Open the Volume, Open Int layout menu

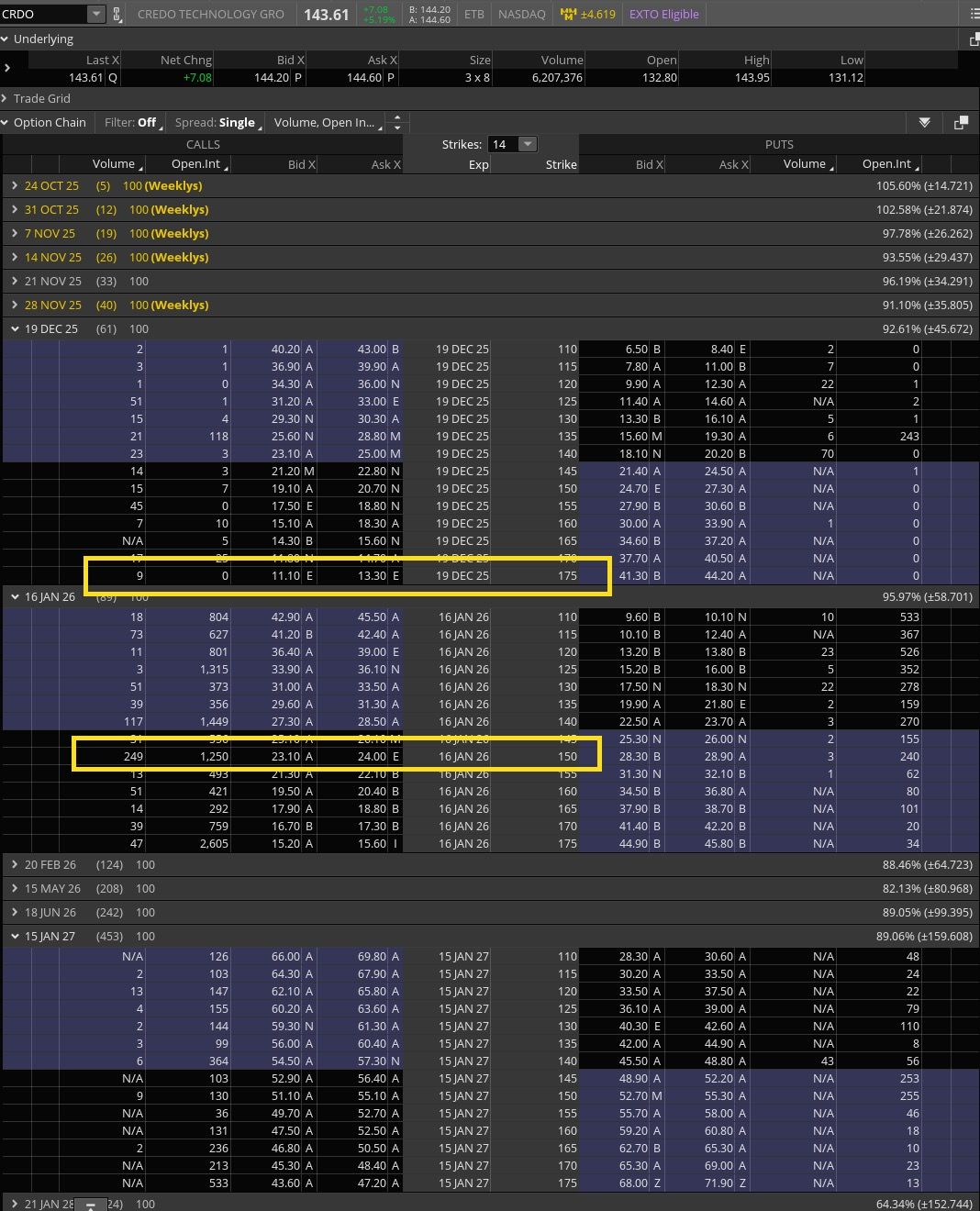click(x=326, y=122)
